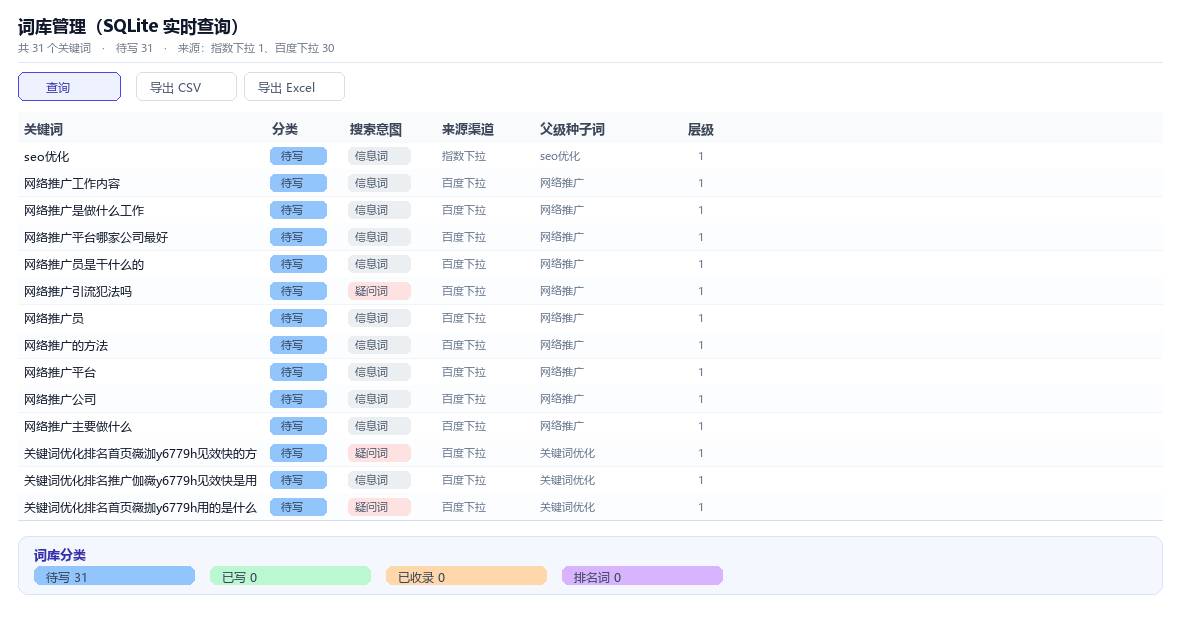This screenshot has width=1180, height=640.
Task: Click the 信息词 tag in the seo优化 row
Action: pyautogui.click(x=379, y=156)
